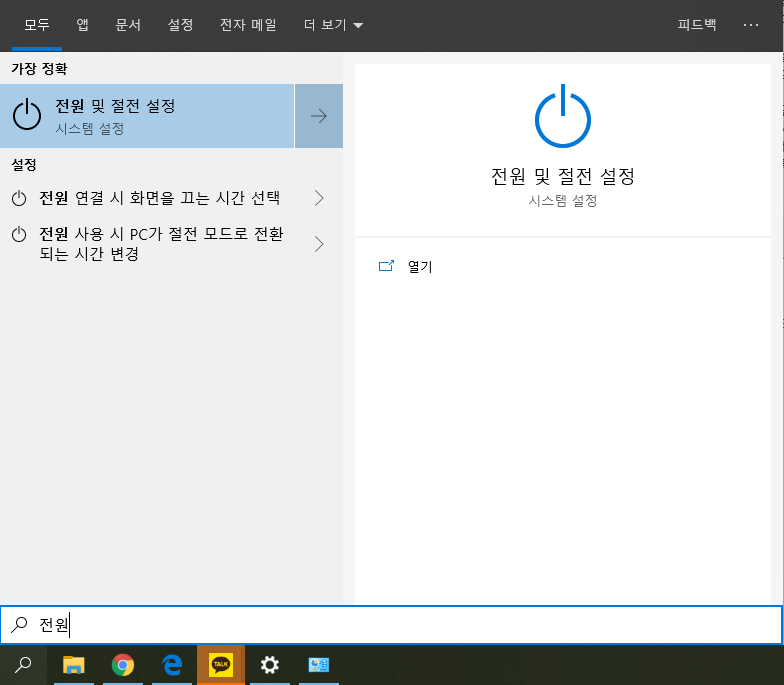Switch to the 설정 filter tab
784x685 pixels.
click(180, 25)
